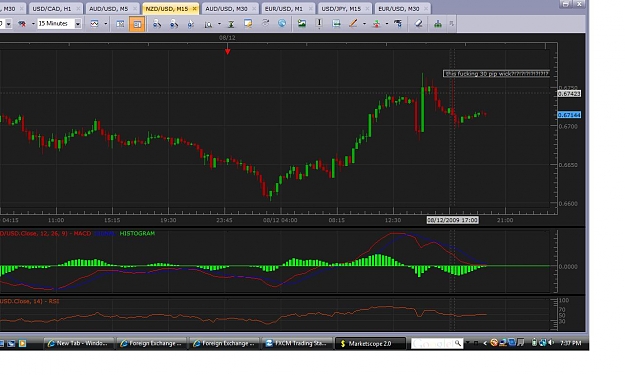Open New Tab window in taskbar
Image resolution: width=625 pixels, height=375 pixels.
[x=78, y=343]
